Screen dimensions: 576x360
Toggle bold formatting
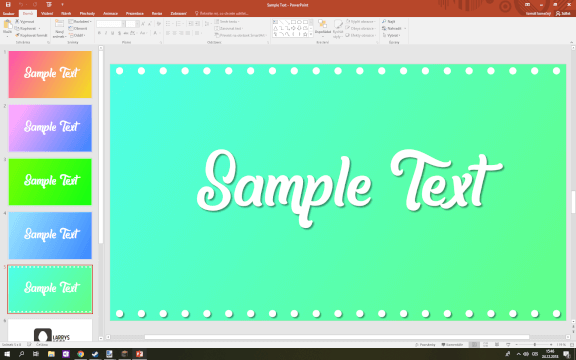(99, 33)
